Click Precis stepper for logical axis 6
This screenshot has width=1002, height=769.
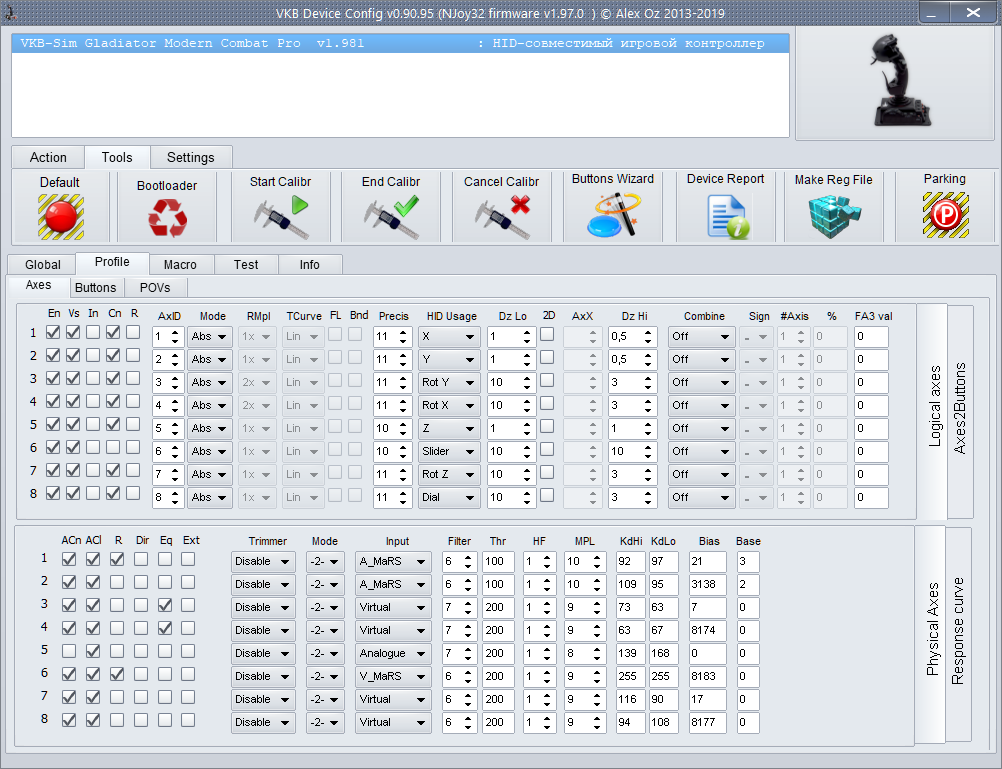(403, 452)
